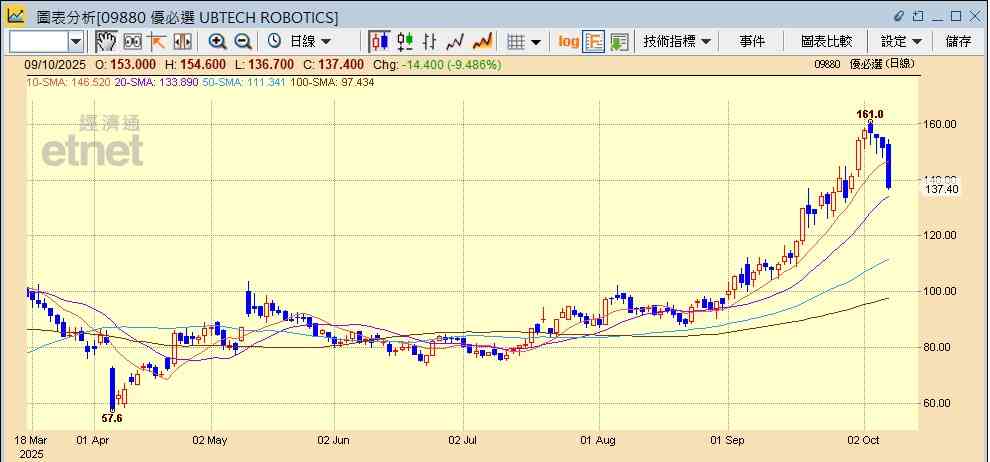The width and height of the screenshot is (990, 462).
Task: Click the zoom out magnifier icon
Action: pos(242,41)
